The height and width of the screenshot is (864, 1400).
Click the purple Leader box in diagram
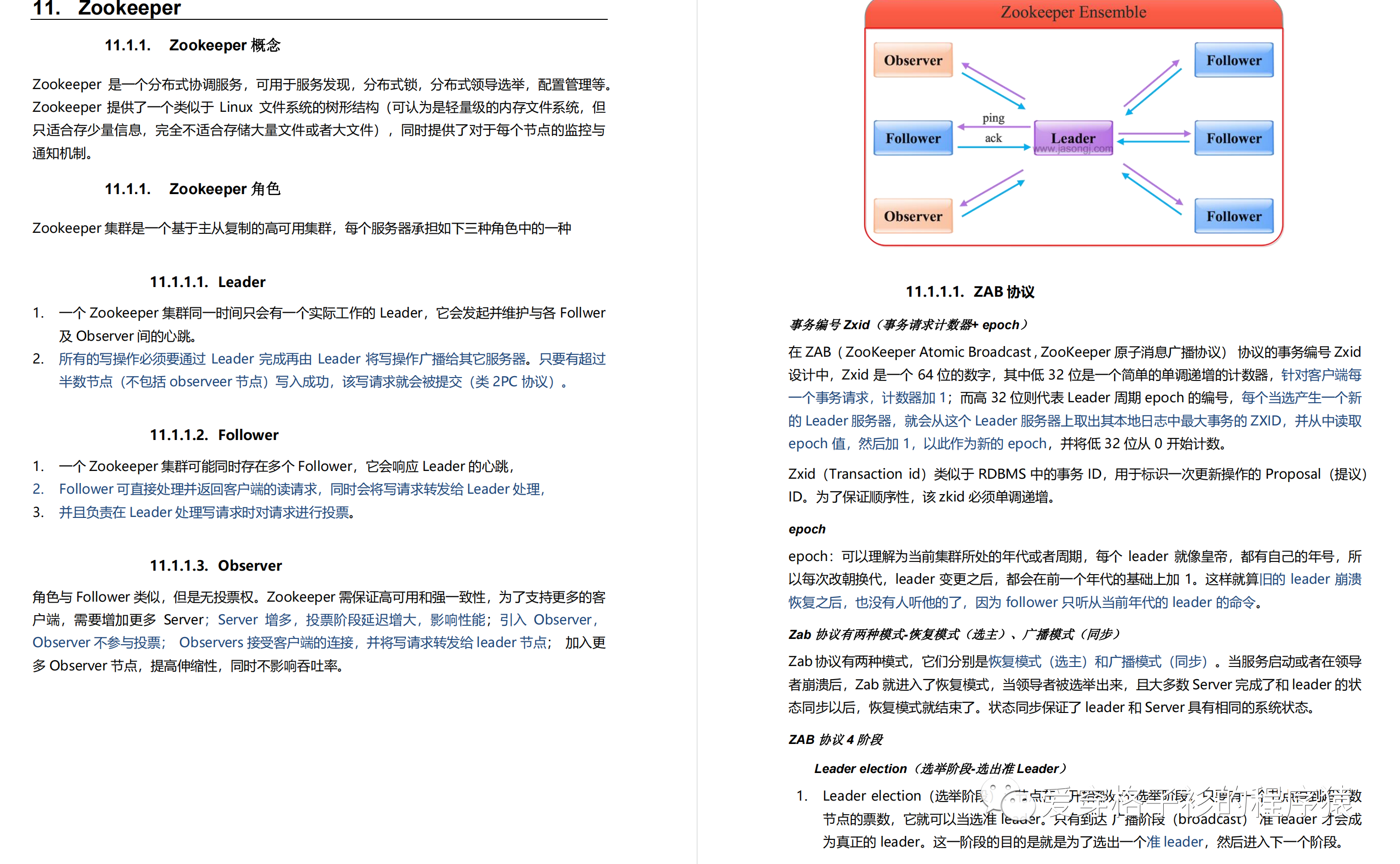click(x=1073, y=136)
